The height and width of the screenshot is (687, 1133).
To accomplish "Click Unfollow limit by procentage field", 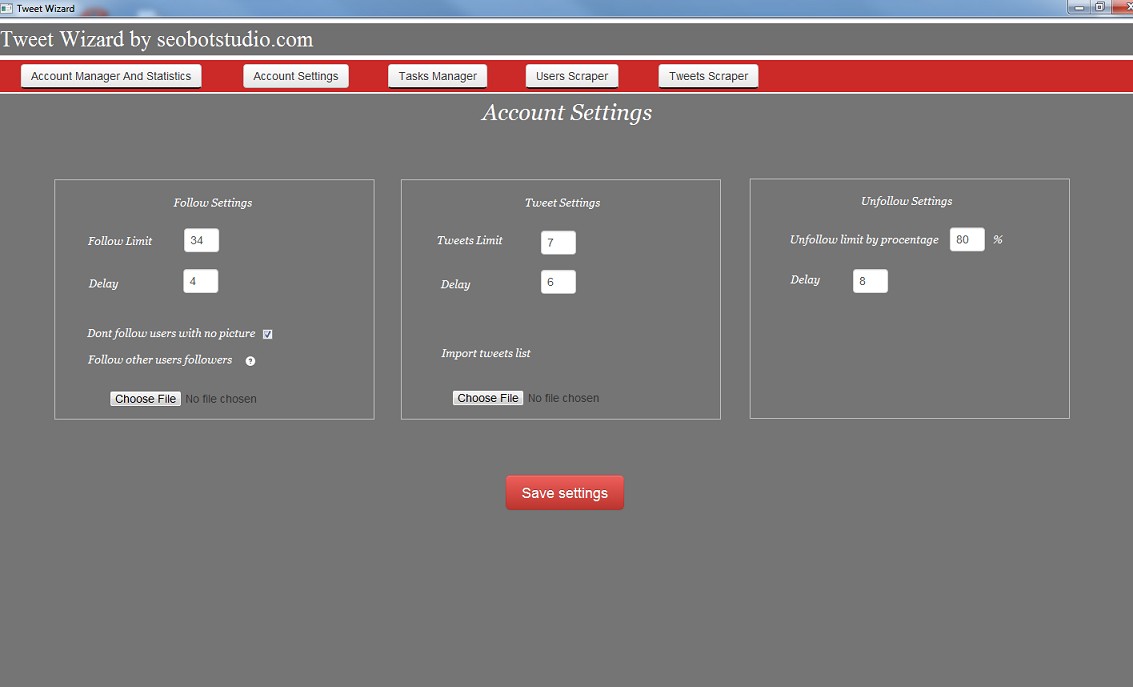I will 967,240.
